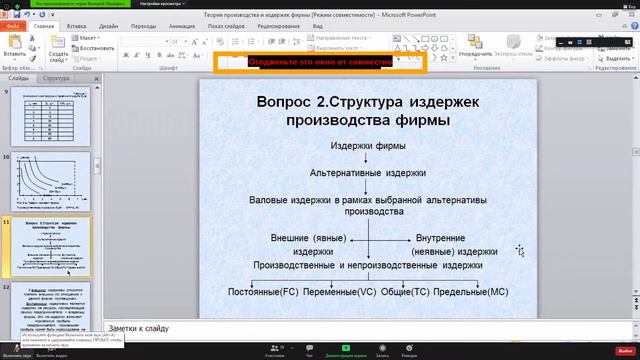Open the line spacing dropdown
This screenshot has height=360, width=640.
click(298, 42)
